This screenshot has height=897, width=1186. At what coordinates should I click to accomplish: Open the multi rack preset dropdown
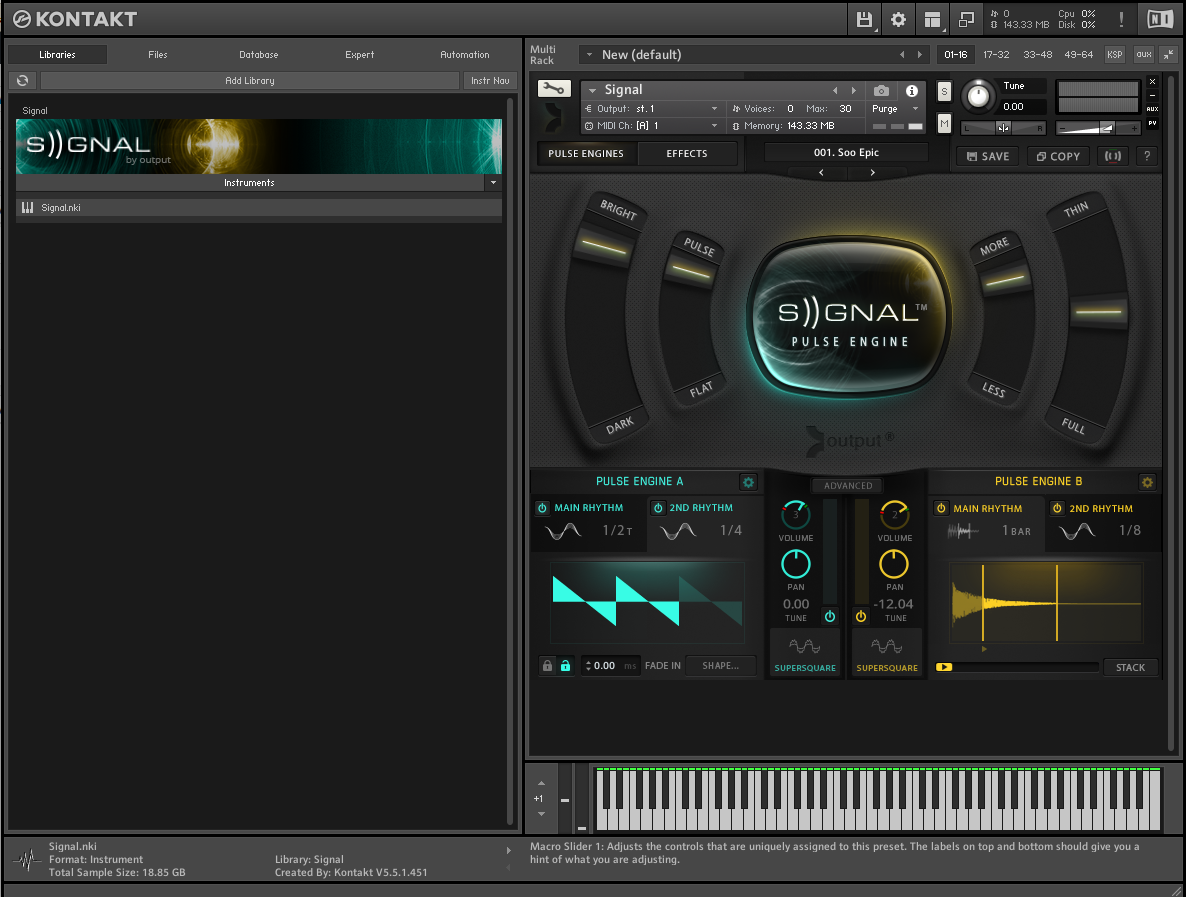[589, 54]
